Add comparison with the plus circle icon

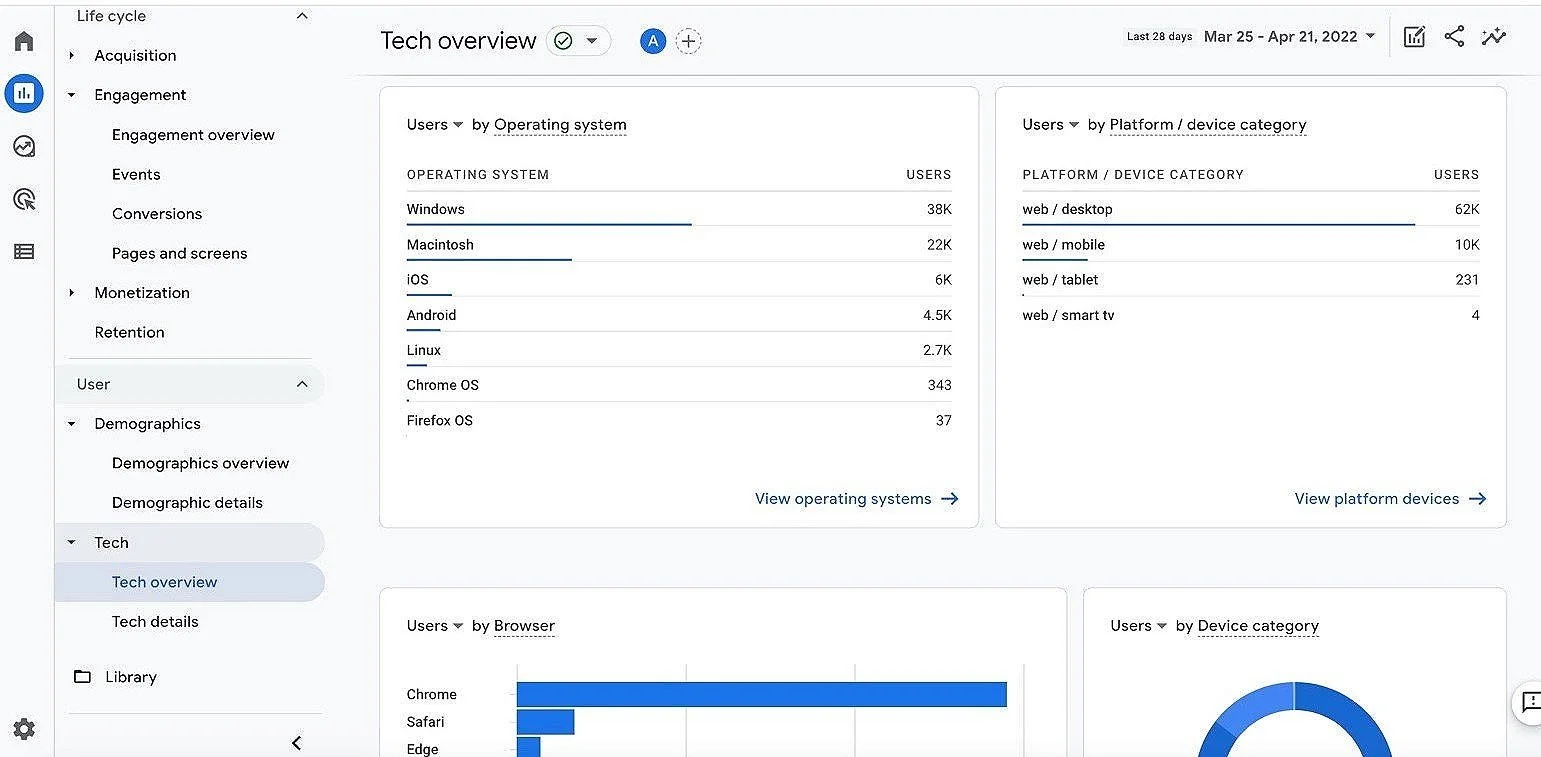tap(689, 41)
